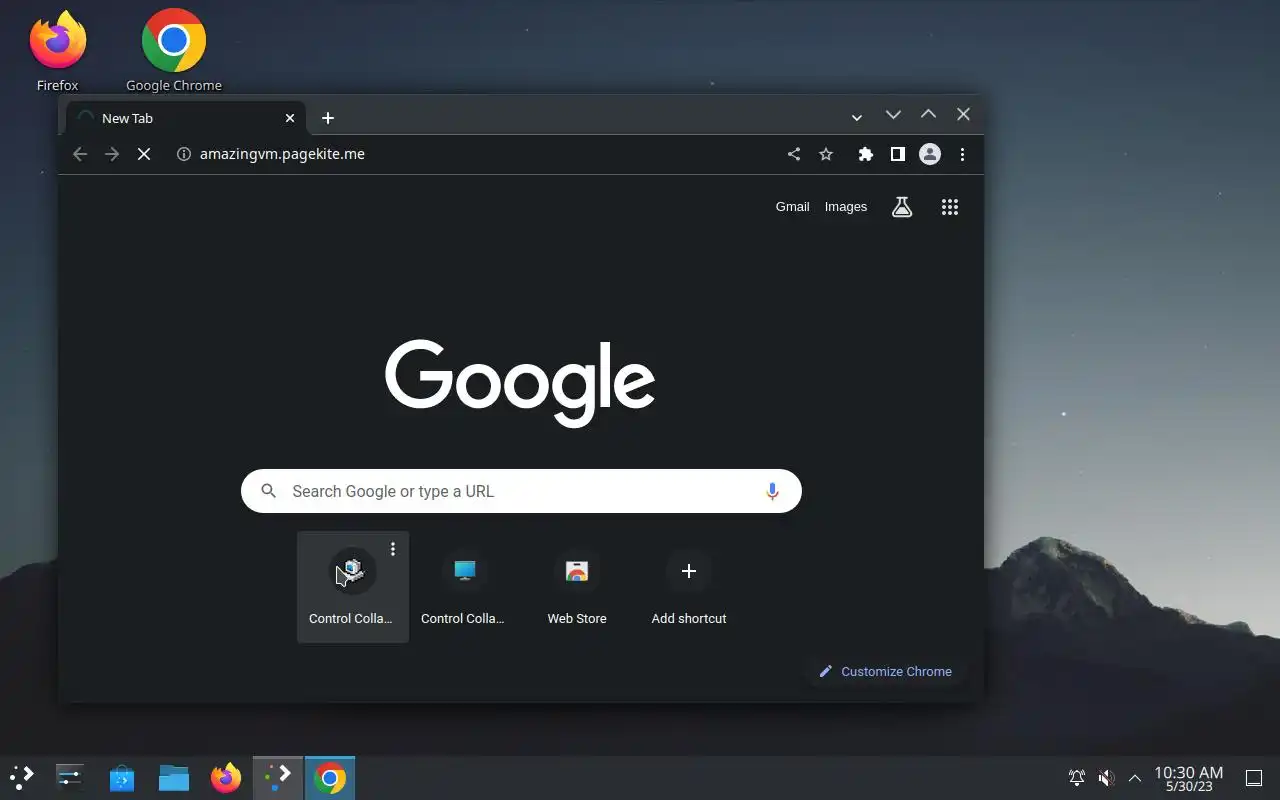Close the New Tab tab
This screenshot has height=800, width=1280.
click(x=290, y=118)
